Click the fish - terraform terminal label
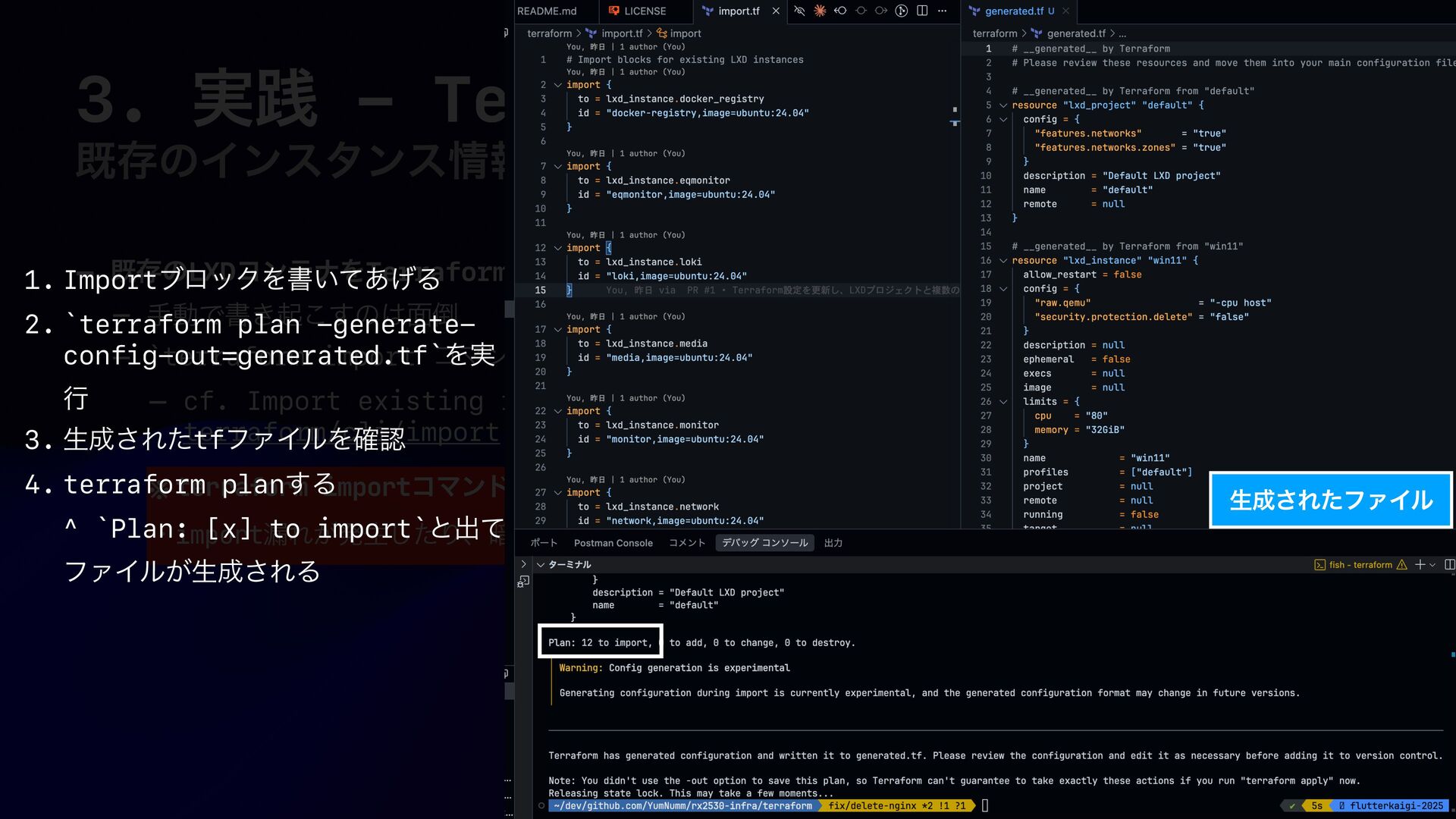The image size is (1456, 819). (x=1360, y=564)
